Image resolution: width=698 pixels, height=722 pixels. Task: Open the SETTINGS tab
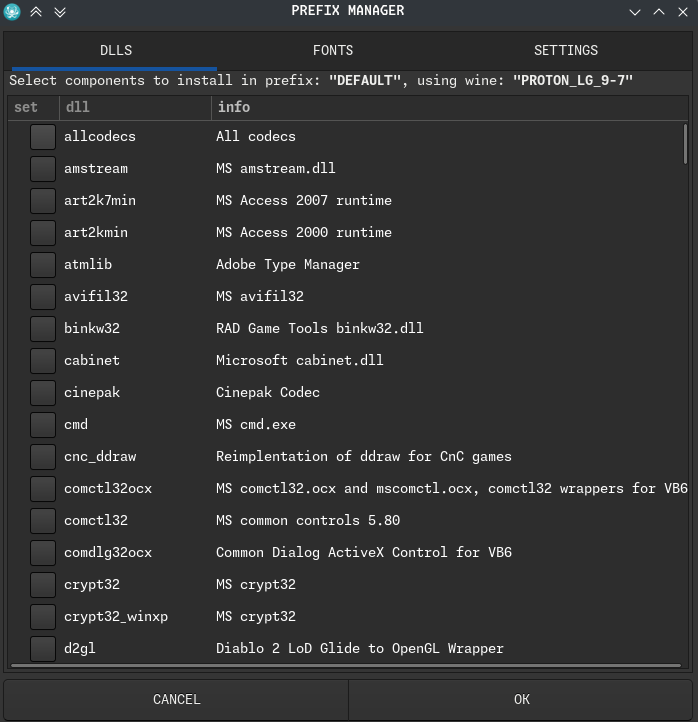(566, 50)
